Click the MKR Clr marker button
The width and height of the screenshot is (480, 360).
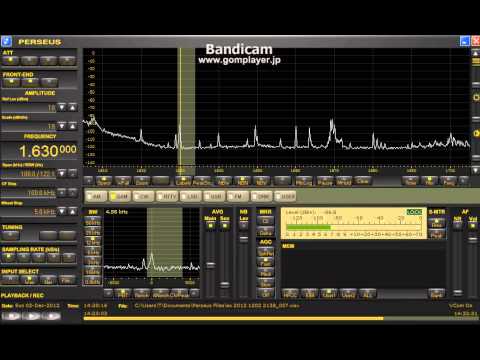pyautogui.click(x=265, y=221)
